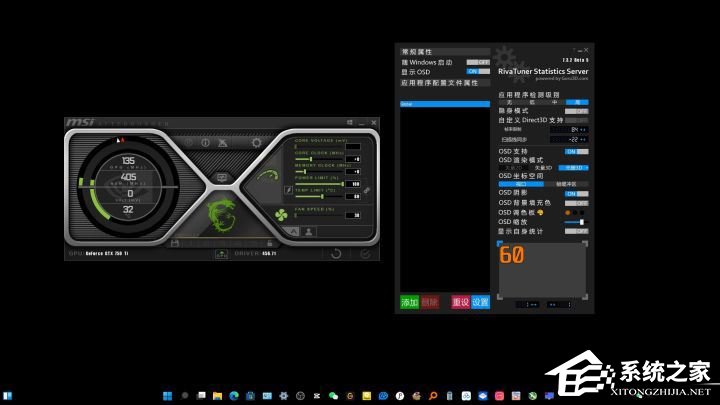Click the save profile floppy icon

pos(174,243)
